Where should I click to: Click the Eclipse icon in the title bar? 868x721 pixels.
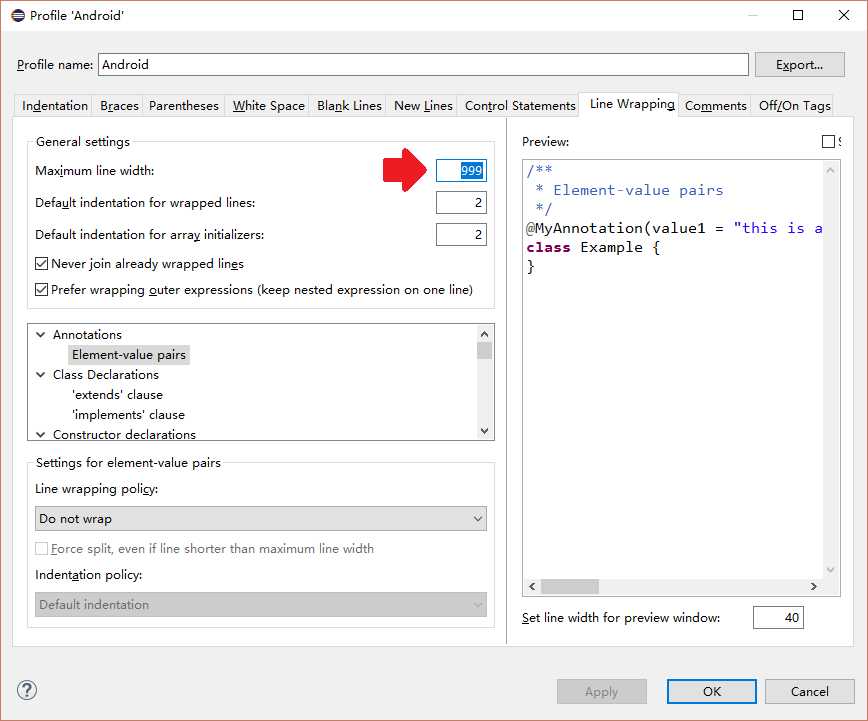(18, 16)
